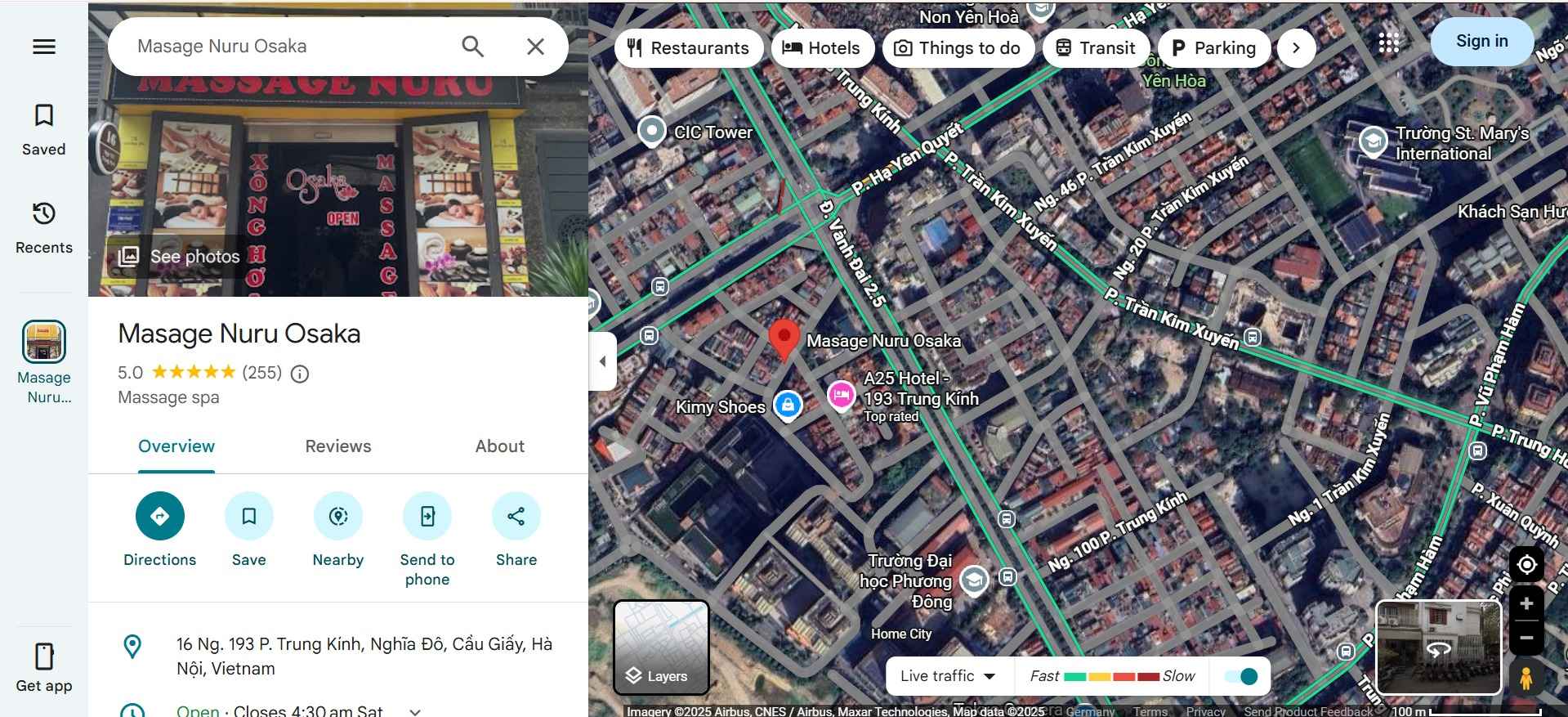
Task: Collapse the side panel arrow
Action: [602, 361]
